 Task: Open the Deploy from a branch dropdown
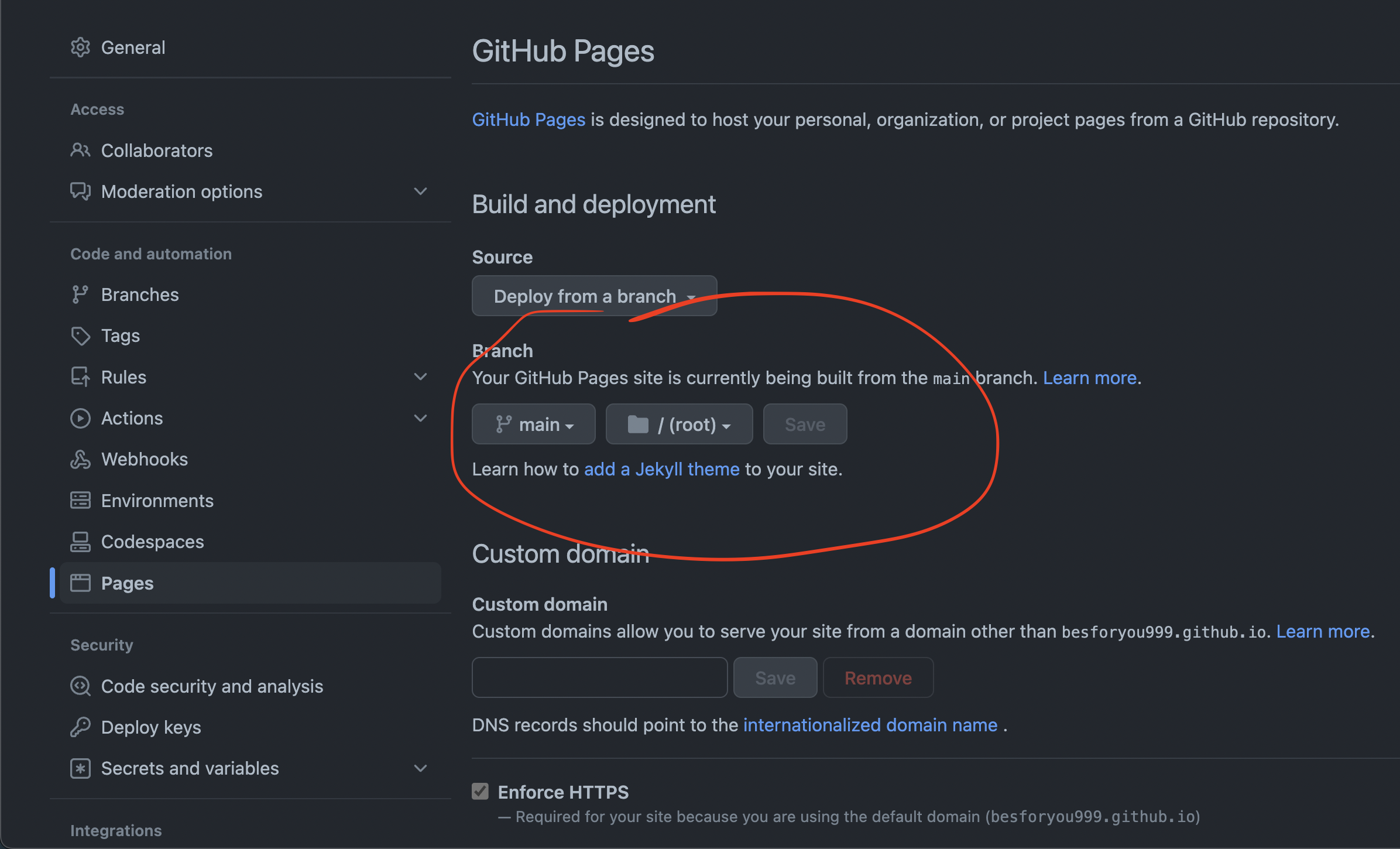click(594, 296)
